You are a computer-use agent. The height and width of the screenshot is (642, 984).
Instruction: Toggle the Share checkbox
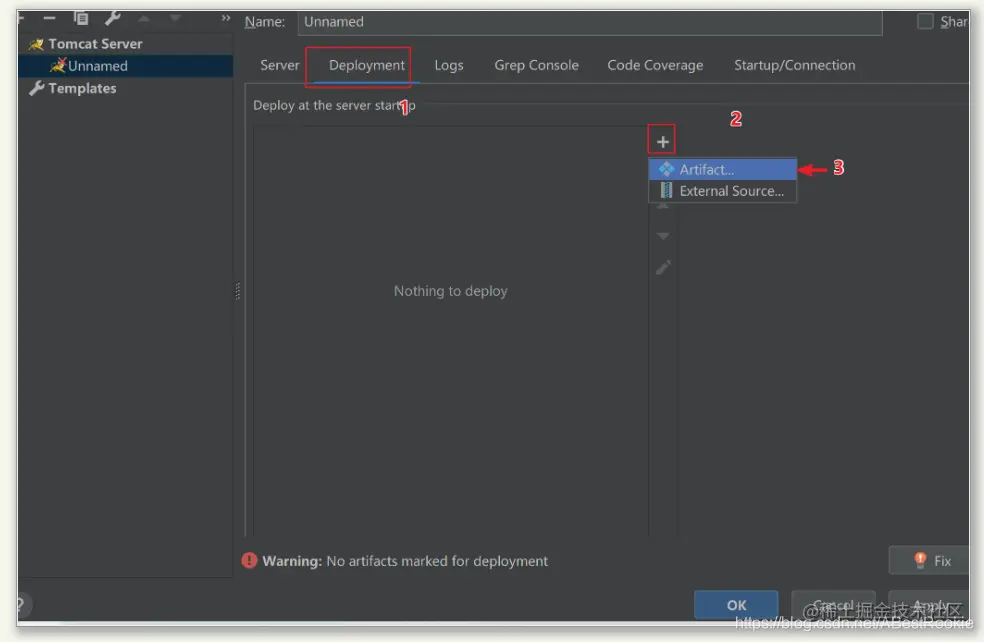click(x=925, y=21)
